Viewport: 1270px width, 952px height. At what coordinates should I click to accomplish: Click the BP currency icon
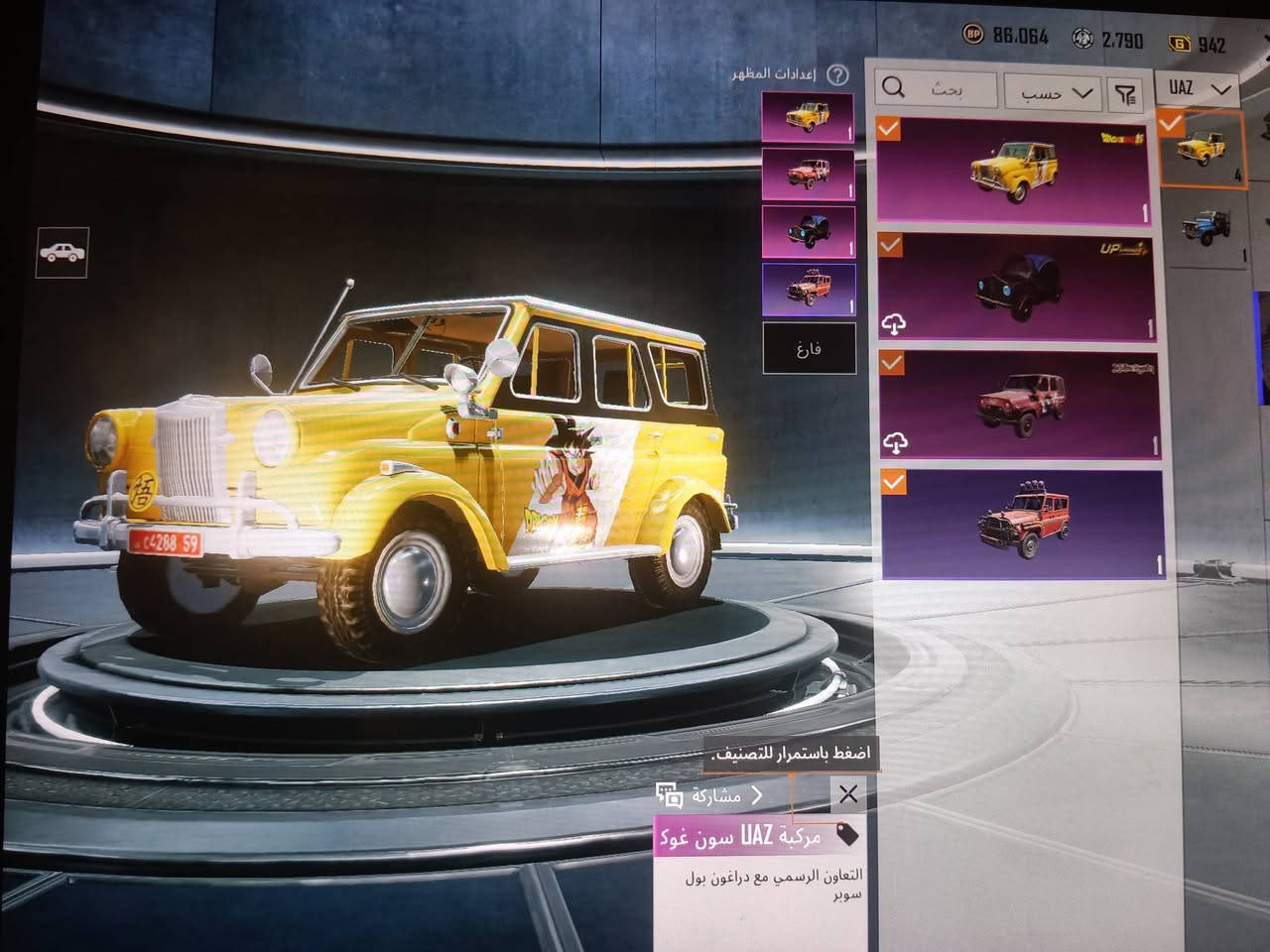point(973,35)
